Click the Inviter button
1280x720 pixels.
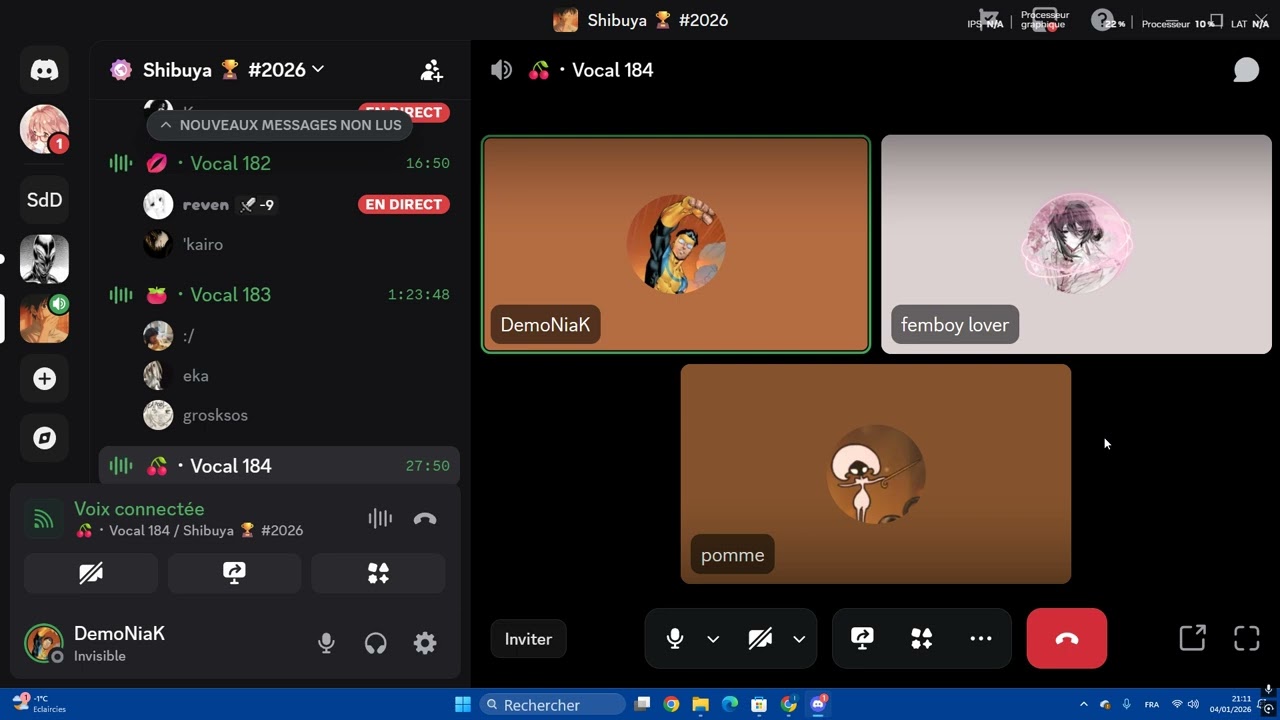click(x=528, y=639)
